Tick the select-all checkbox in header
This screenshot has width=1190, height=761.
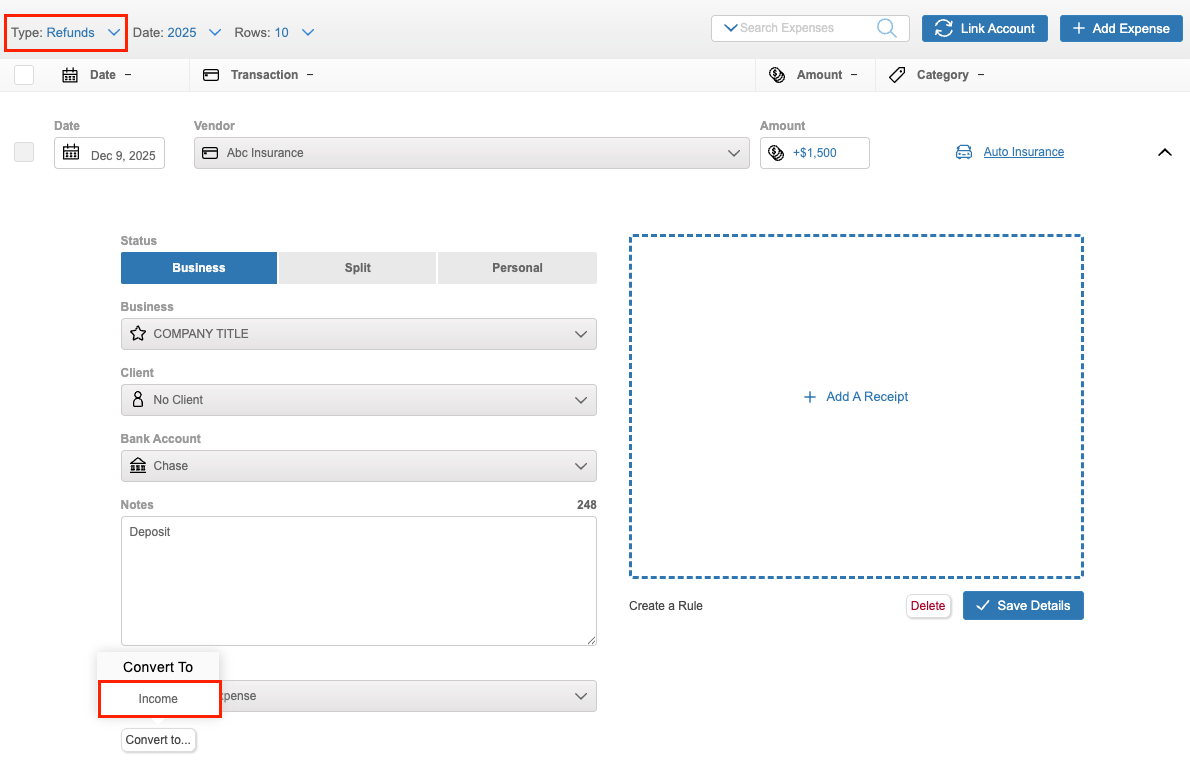24,75
